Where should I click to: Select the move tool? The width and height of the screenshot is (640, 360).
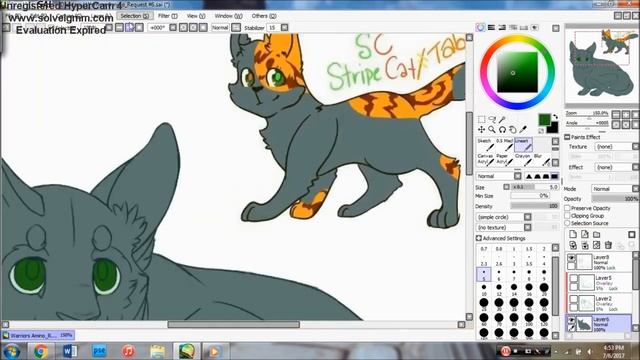pos(482,129)
